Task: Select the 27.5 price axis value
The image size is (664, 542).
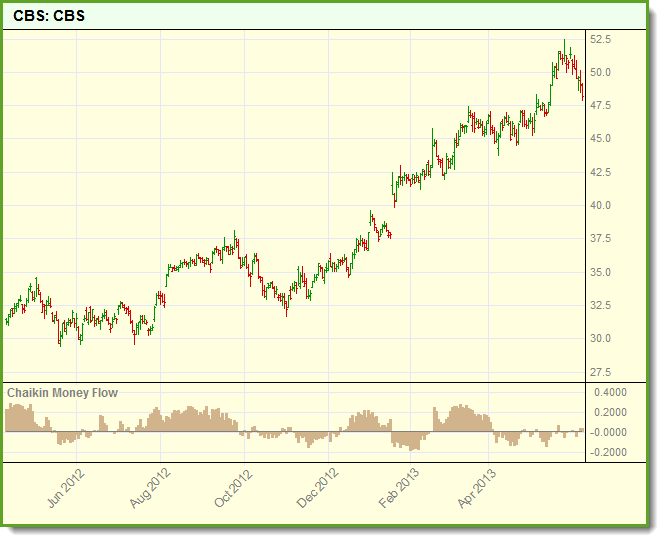Action: [601, 372]
